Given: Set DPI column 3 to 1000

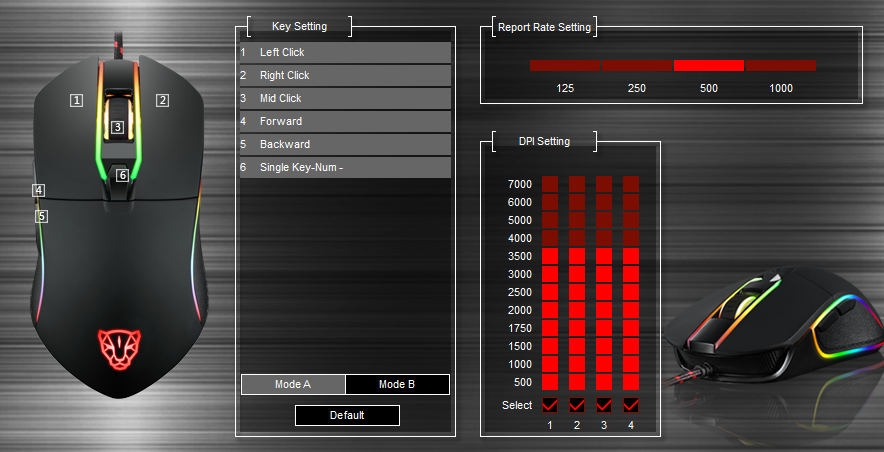Looking at the screenshot, I should coord(604,364).
